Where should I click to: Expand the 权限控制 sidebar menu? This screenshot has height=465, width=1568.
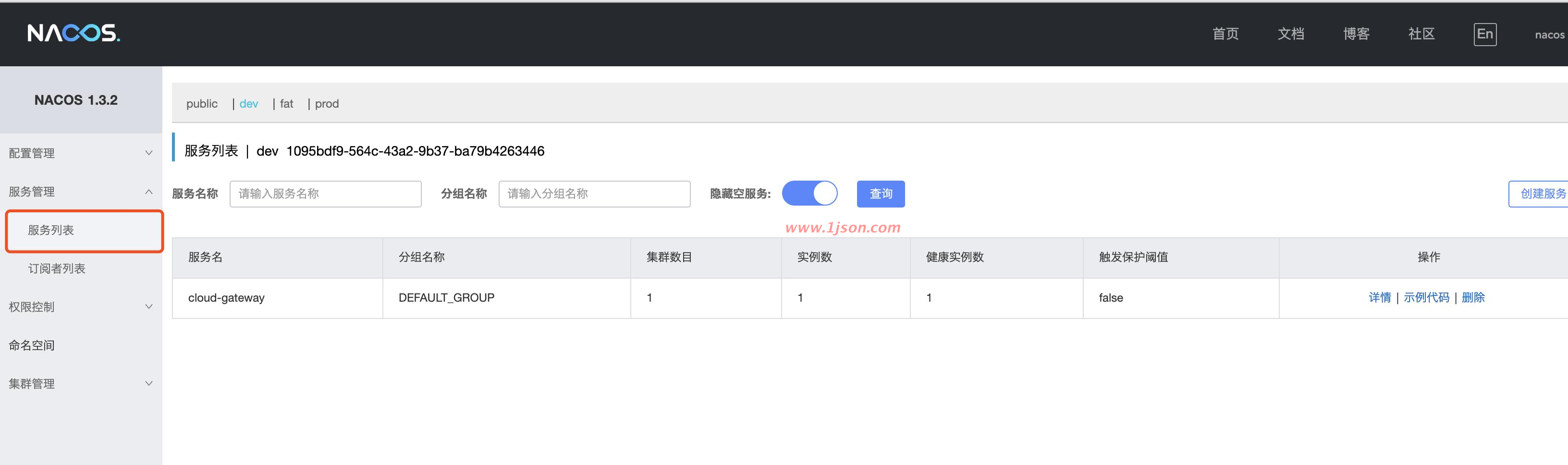click(80, 307)
